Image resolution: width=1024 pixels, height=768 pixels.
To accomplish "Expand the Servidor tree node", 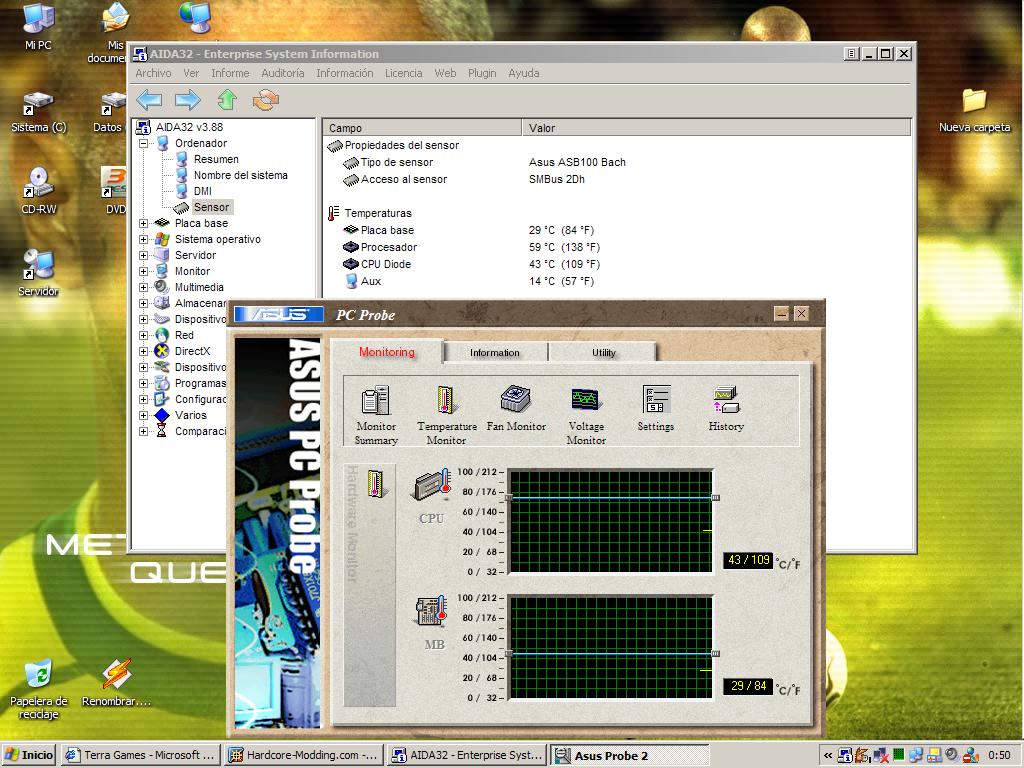I will coord(144,255).
